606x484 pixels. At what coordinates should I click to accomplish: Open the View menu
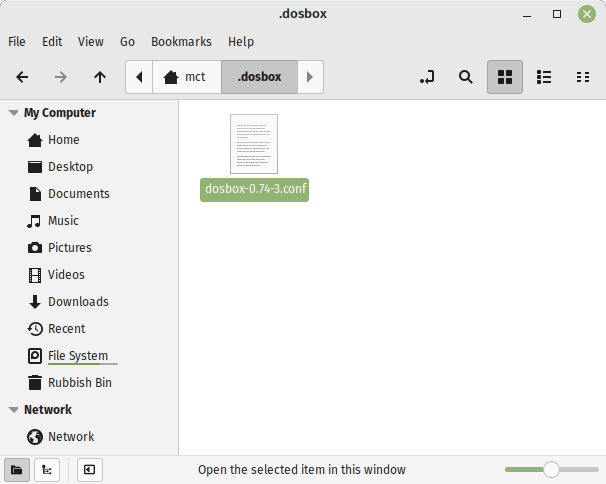pos(91,41)
